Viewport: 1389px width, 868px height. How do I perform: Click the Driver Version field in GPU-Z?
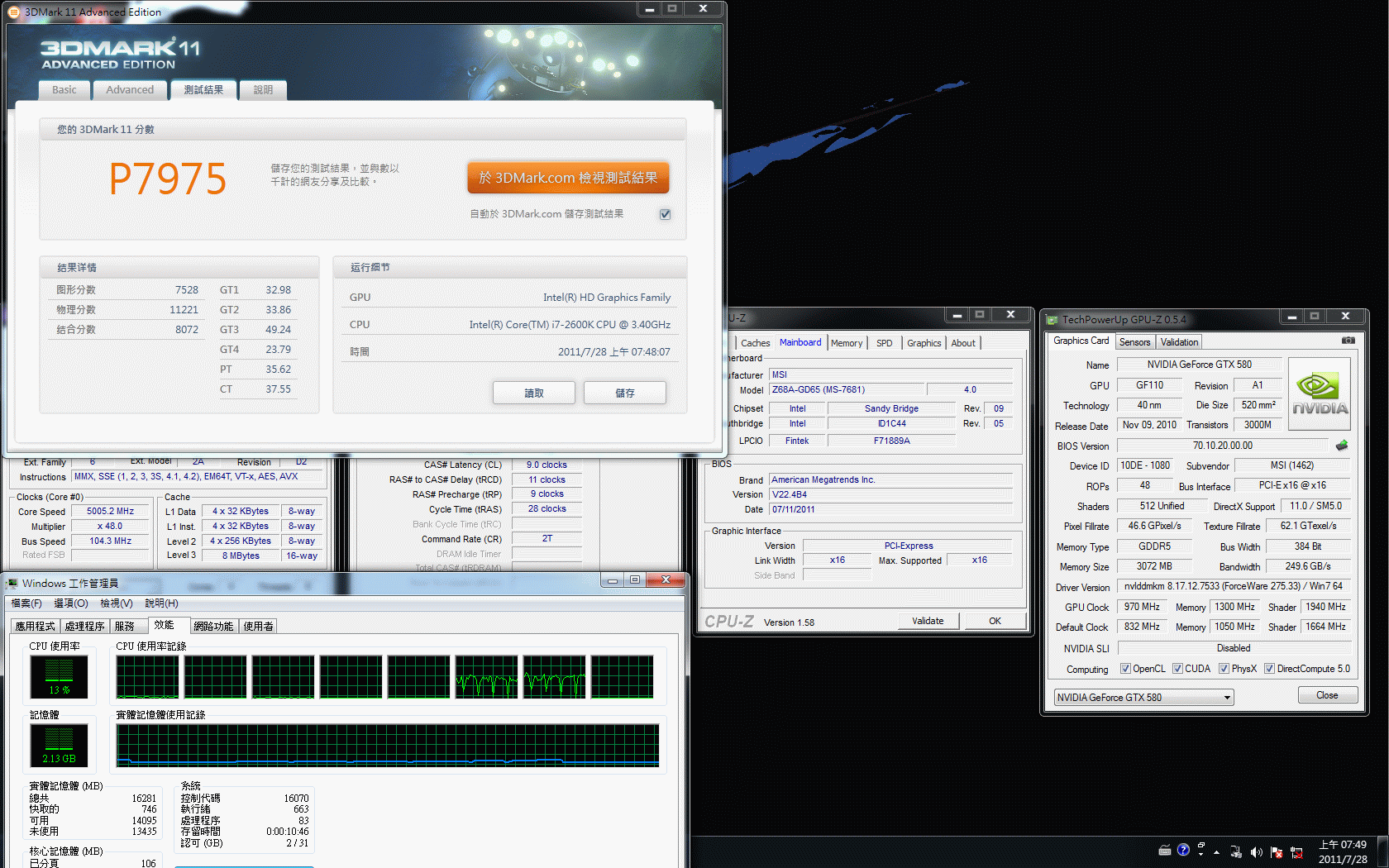coord(1234,586)
